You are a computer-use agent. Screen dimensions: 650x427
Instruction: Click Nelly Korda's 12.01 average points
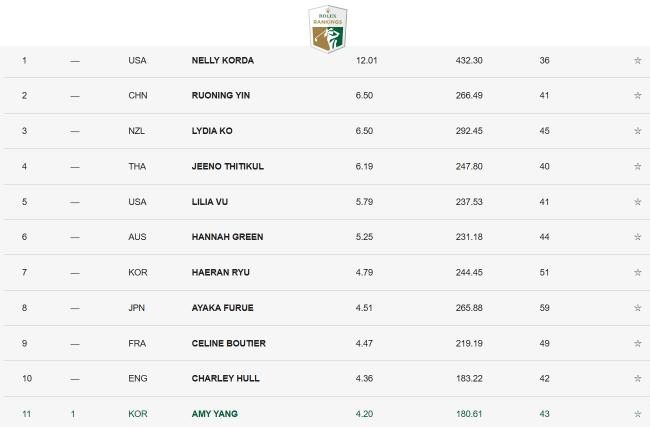[x=367, y=61]
